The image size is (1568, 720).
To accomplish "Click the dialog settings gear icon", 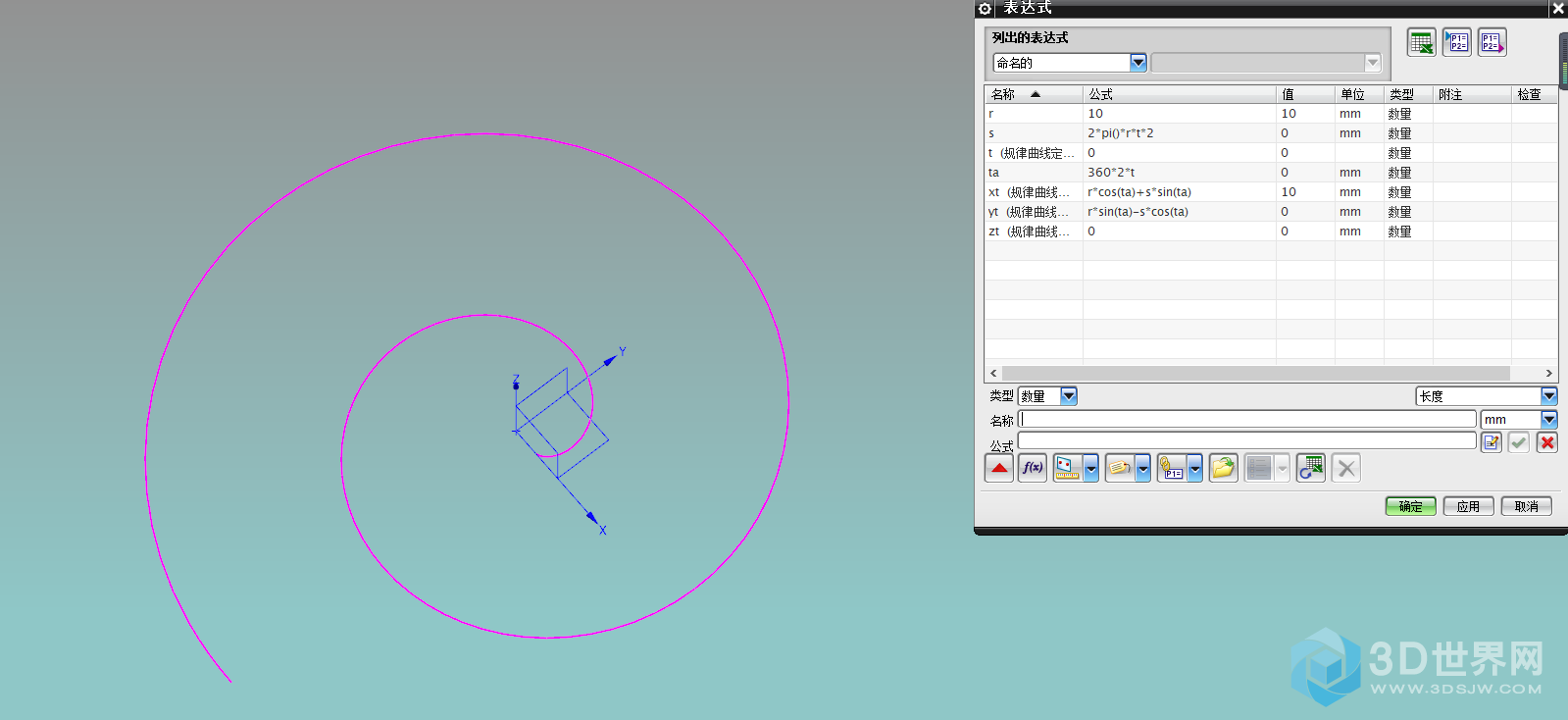I will [x=985, y=8].
